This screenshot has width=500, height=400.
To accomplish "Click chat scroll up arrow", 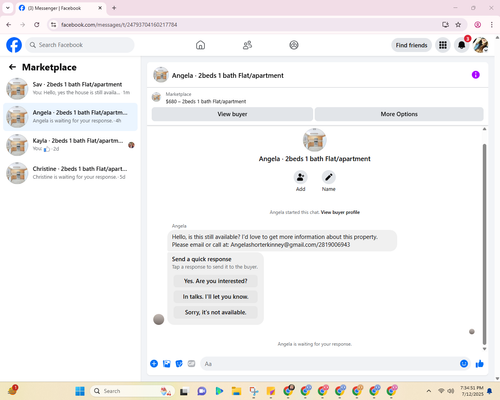I will 484,129.
